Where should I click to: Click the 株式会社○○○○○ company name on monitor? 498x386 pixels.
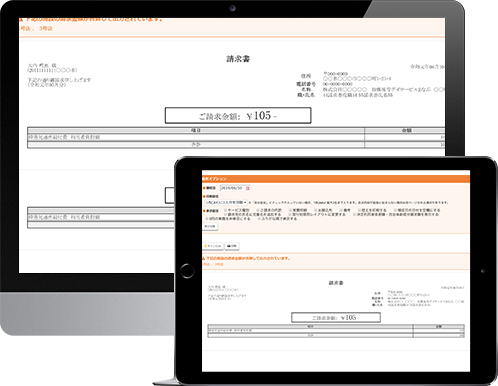pos(345,90)
